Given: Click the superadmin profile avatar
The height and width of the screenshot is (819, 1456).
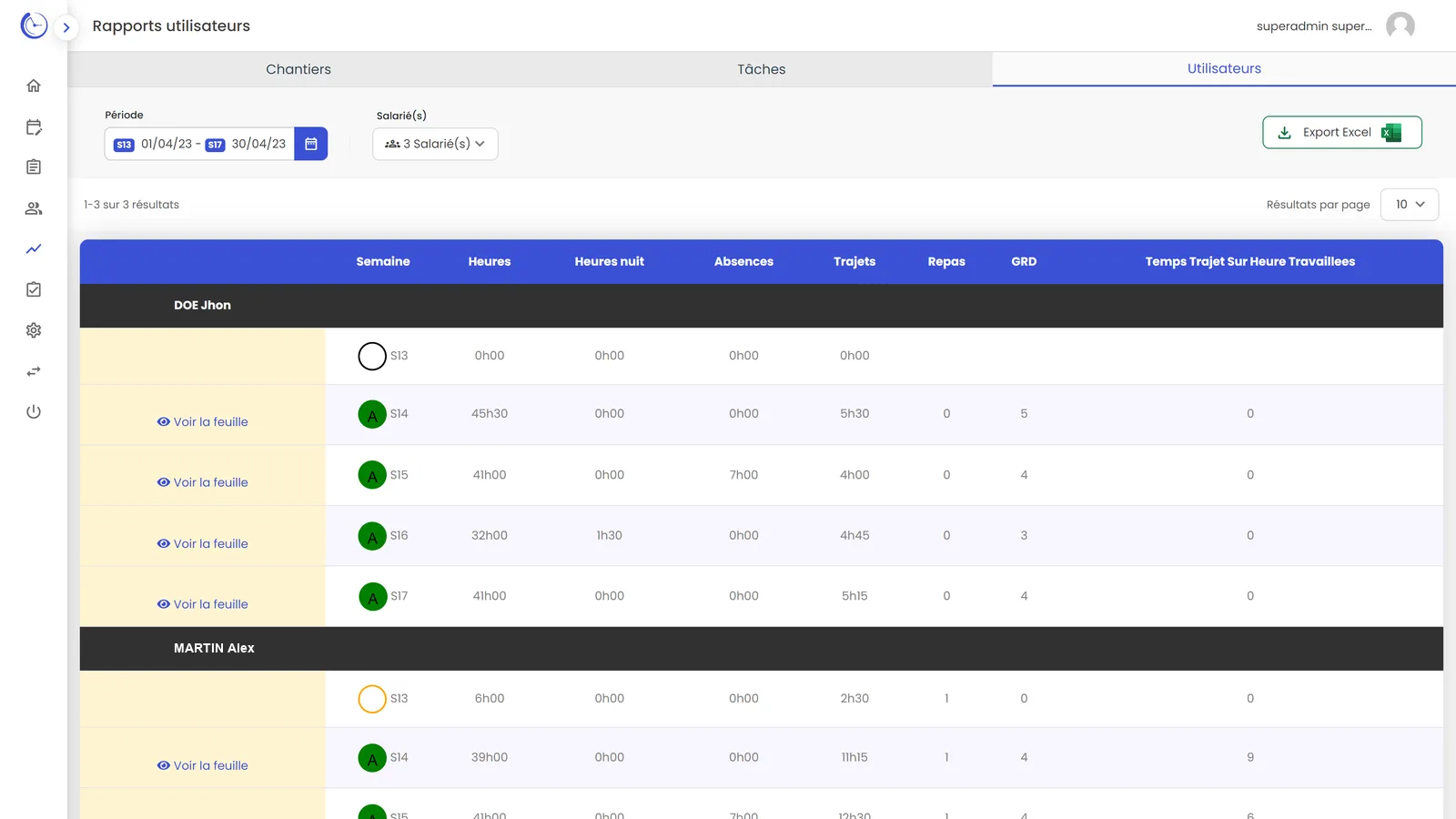Looking at the screenshot, I should click(x=1400, y=25).
